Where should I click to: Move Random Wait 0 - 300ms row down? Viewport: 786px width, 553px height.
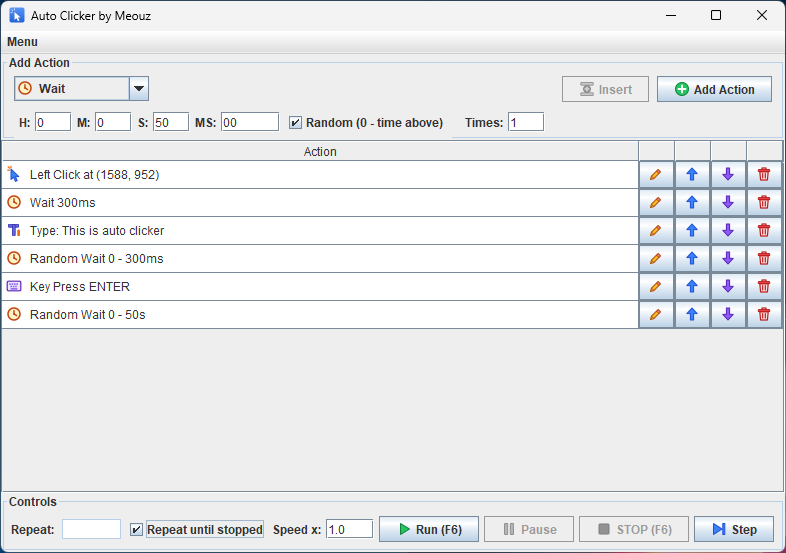(x=728, y=259)
